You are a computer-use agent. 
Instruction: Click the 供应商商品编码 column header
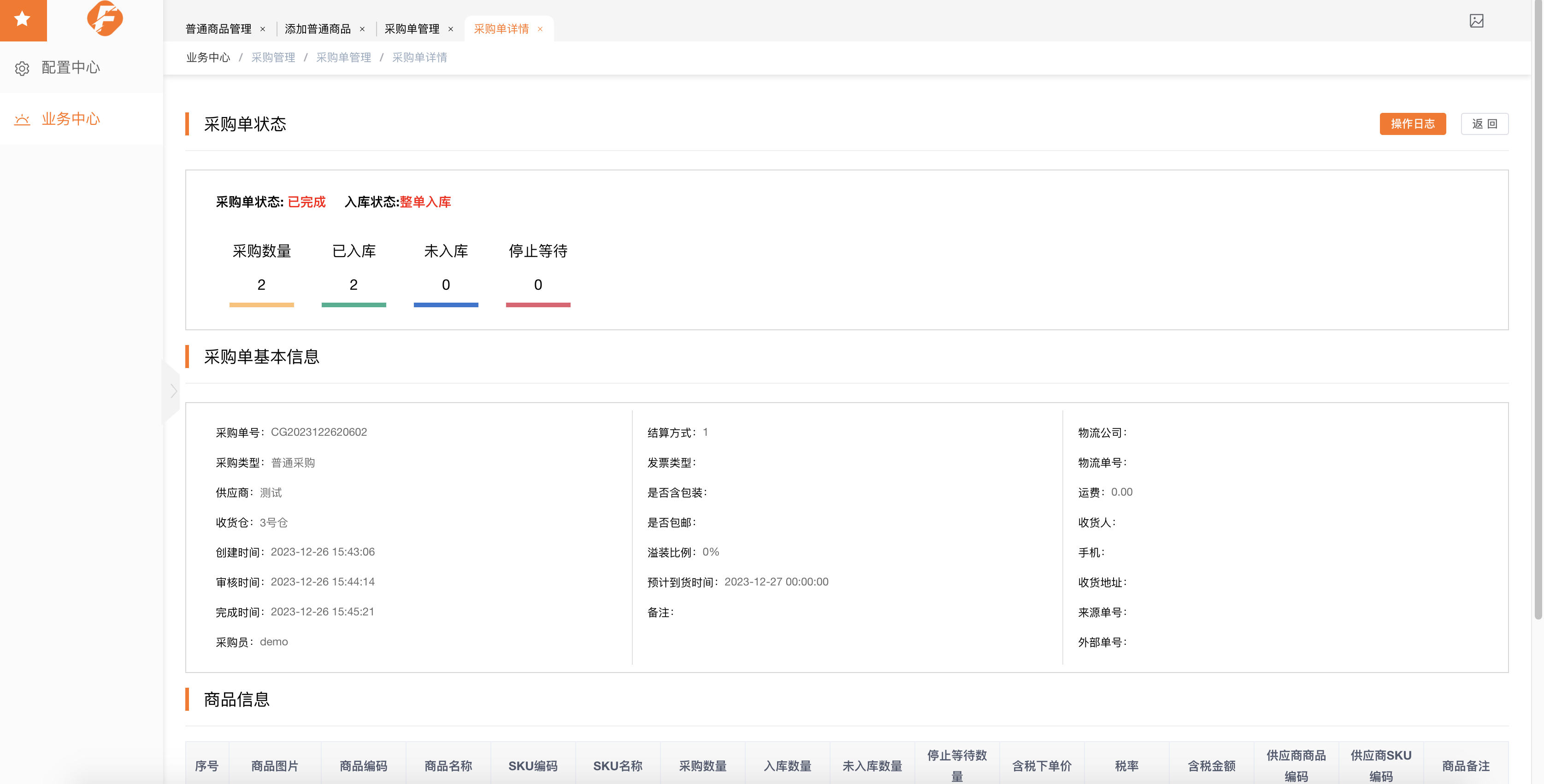pyautogui.click(x=1296, y=766)
